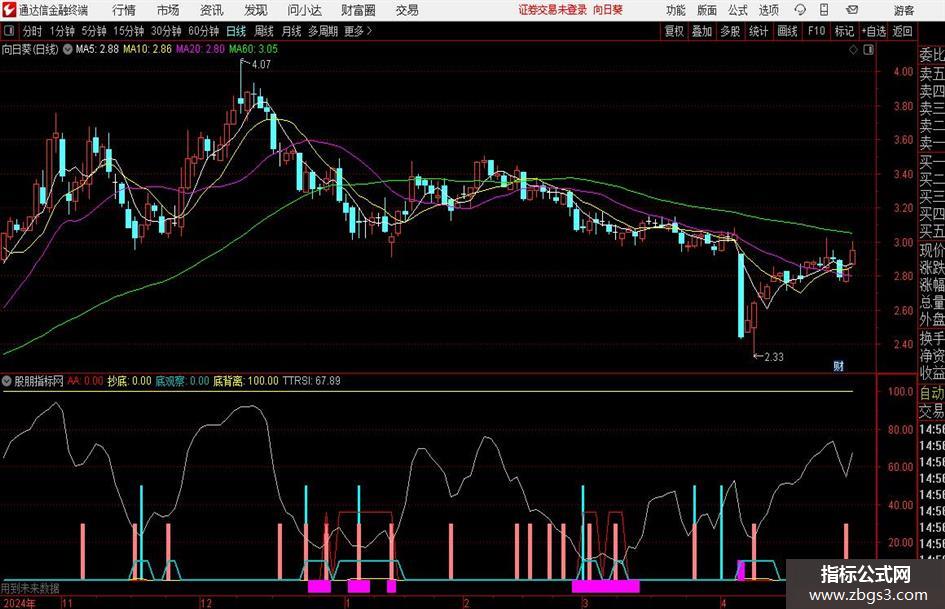
Task: Open the 功能 menu
Action: click(x=676, y=10)
